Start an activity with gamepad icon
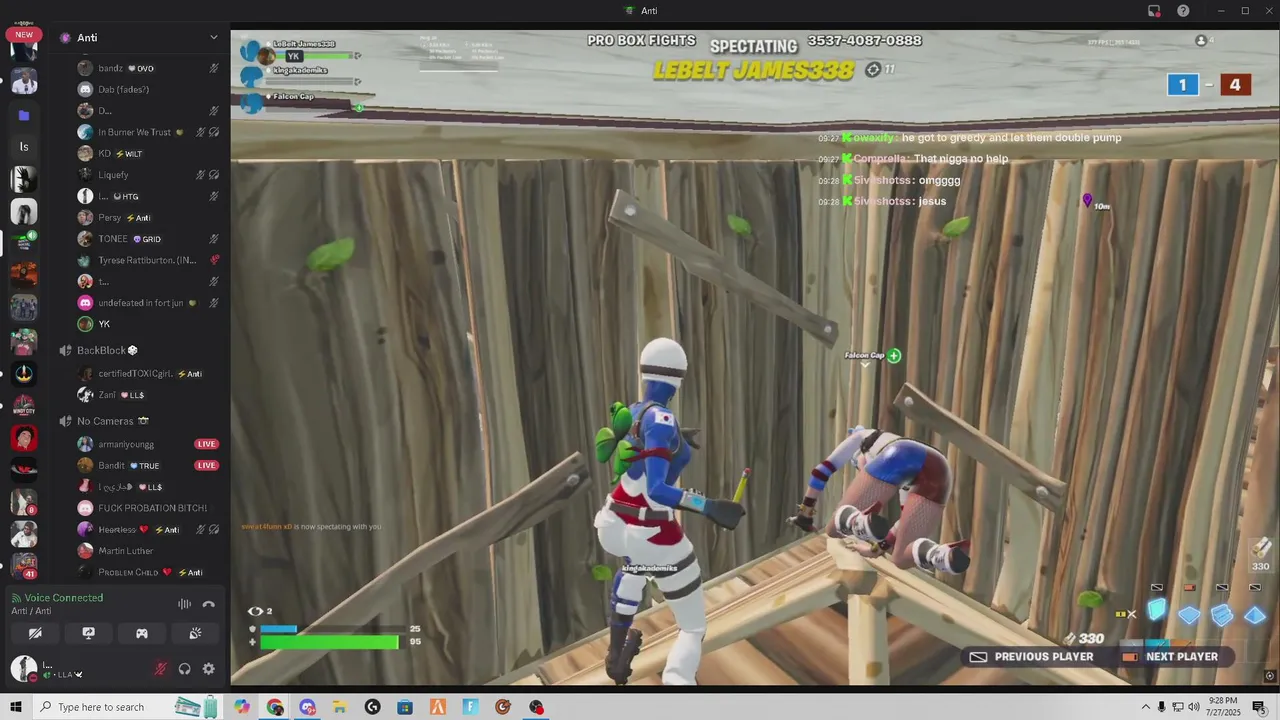Screen dimensions: 1280x720 [142, 633]
